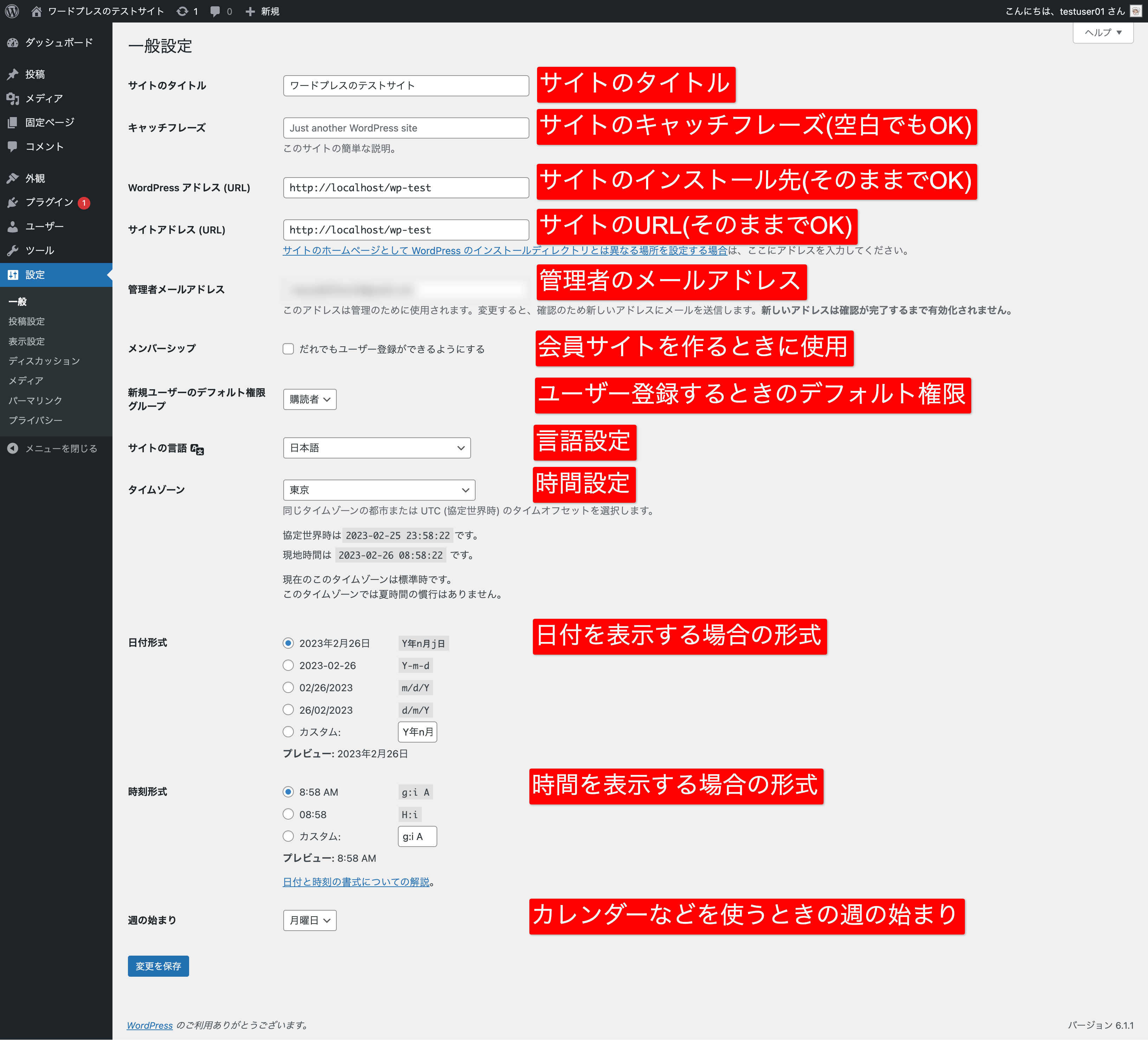Screen dimensions: 1148x1040
Task: Click the home icon next to the site name
Action: click(37, 11)
